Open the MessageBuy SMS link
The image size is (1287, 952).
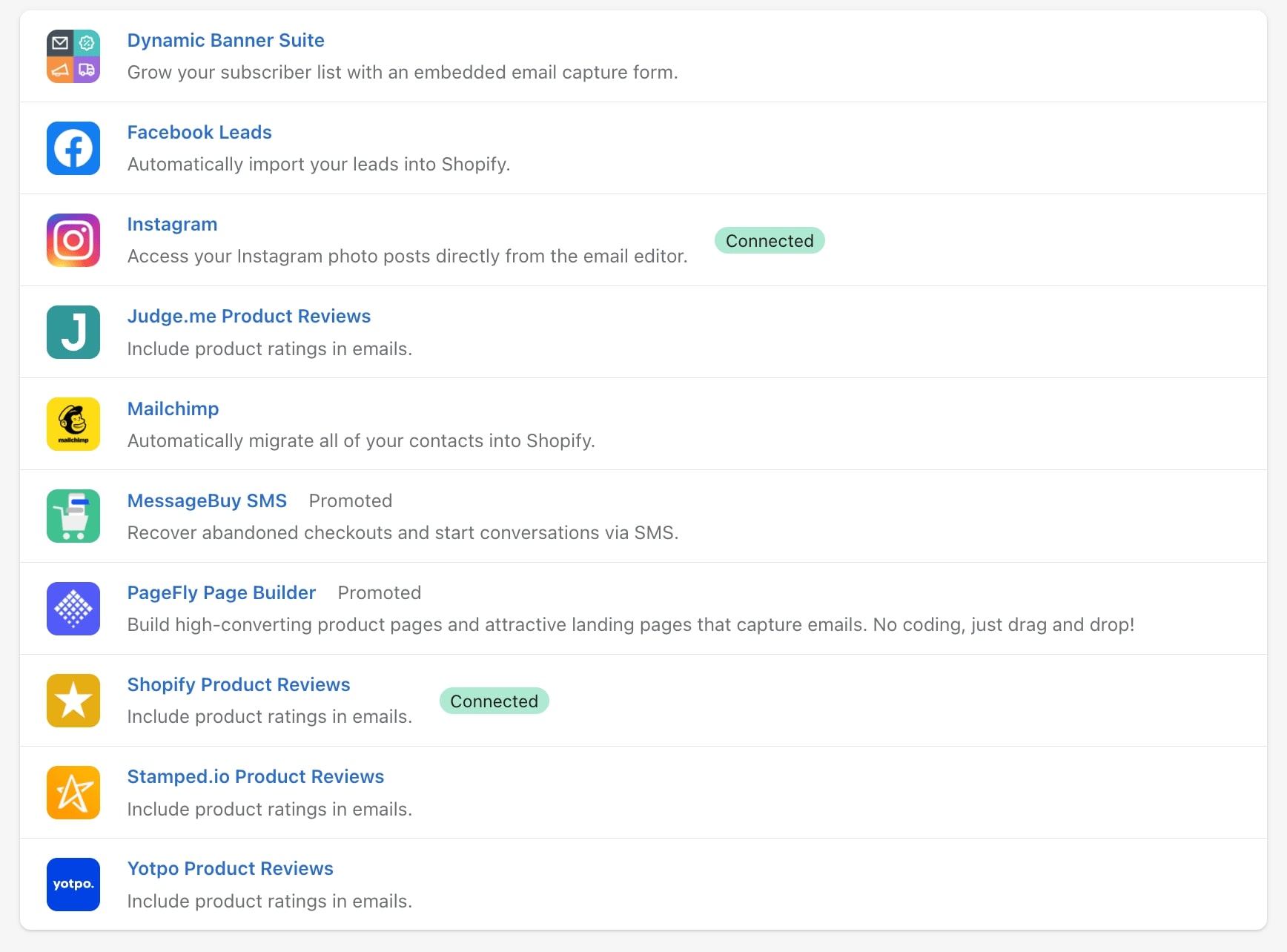[207, 500]
